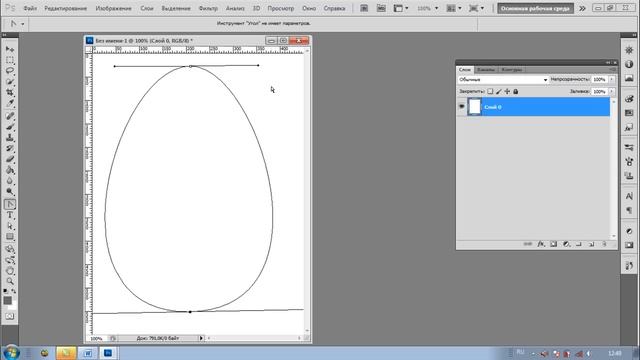Select the 3D Camera Rotate tool
640x360 pixels.
pyautogui.click(x=10, y=260)
